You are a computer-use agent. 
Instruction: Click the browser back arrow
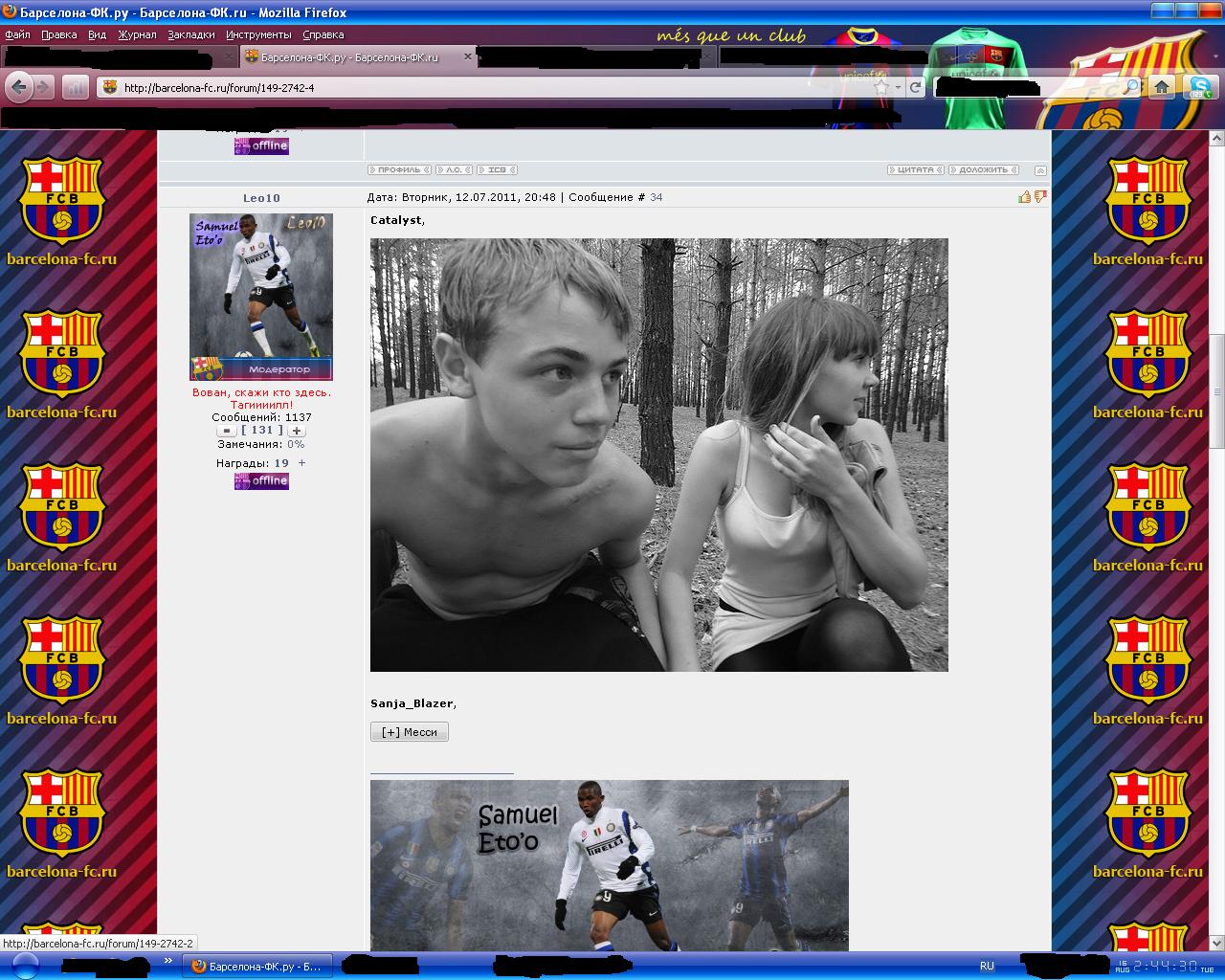click(18, 87)
